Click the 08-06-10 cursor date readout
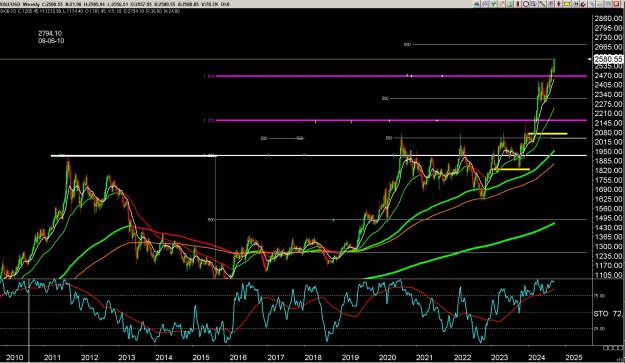 [51, 41]
